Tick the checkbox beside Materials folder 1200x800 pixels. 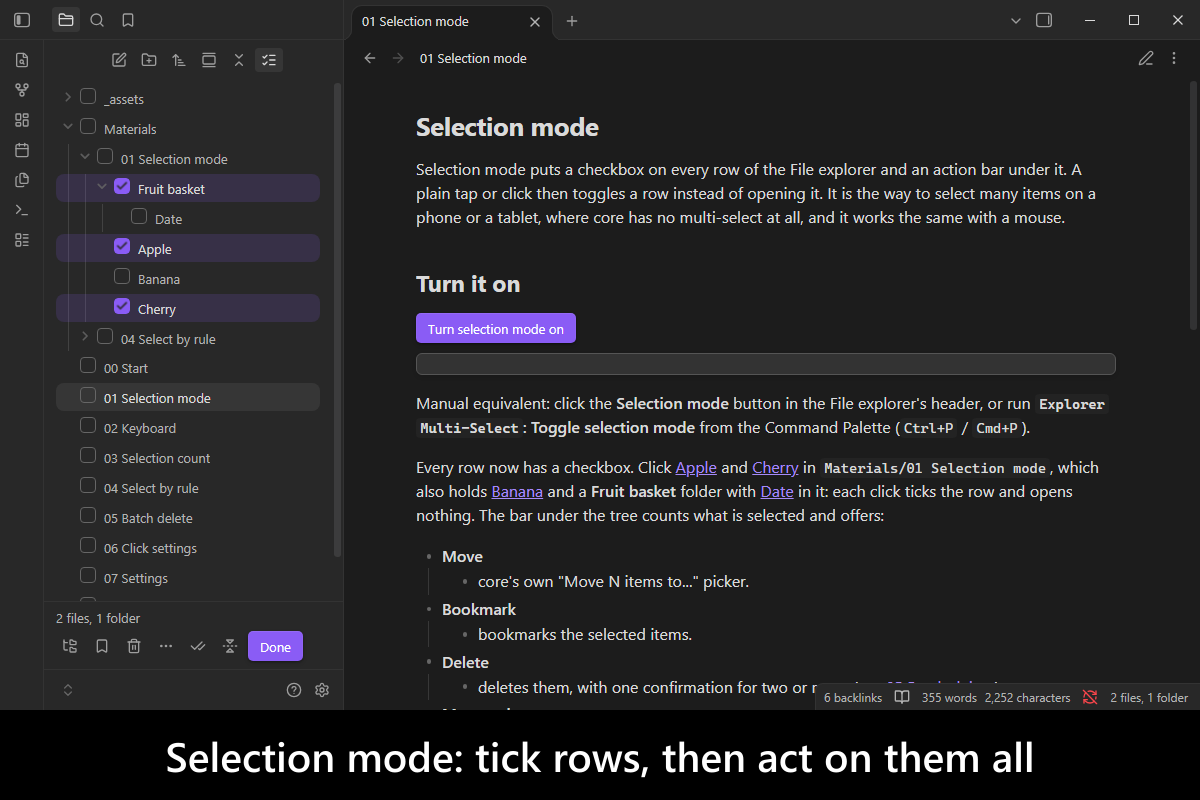point(88,127)
